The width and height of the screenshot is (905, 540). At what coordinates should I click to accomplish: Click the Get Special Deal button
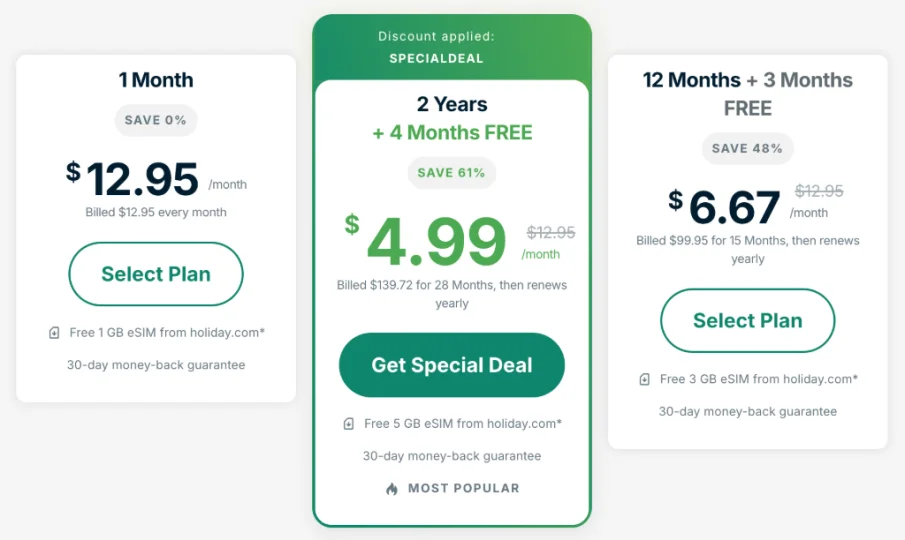451,365
